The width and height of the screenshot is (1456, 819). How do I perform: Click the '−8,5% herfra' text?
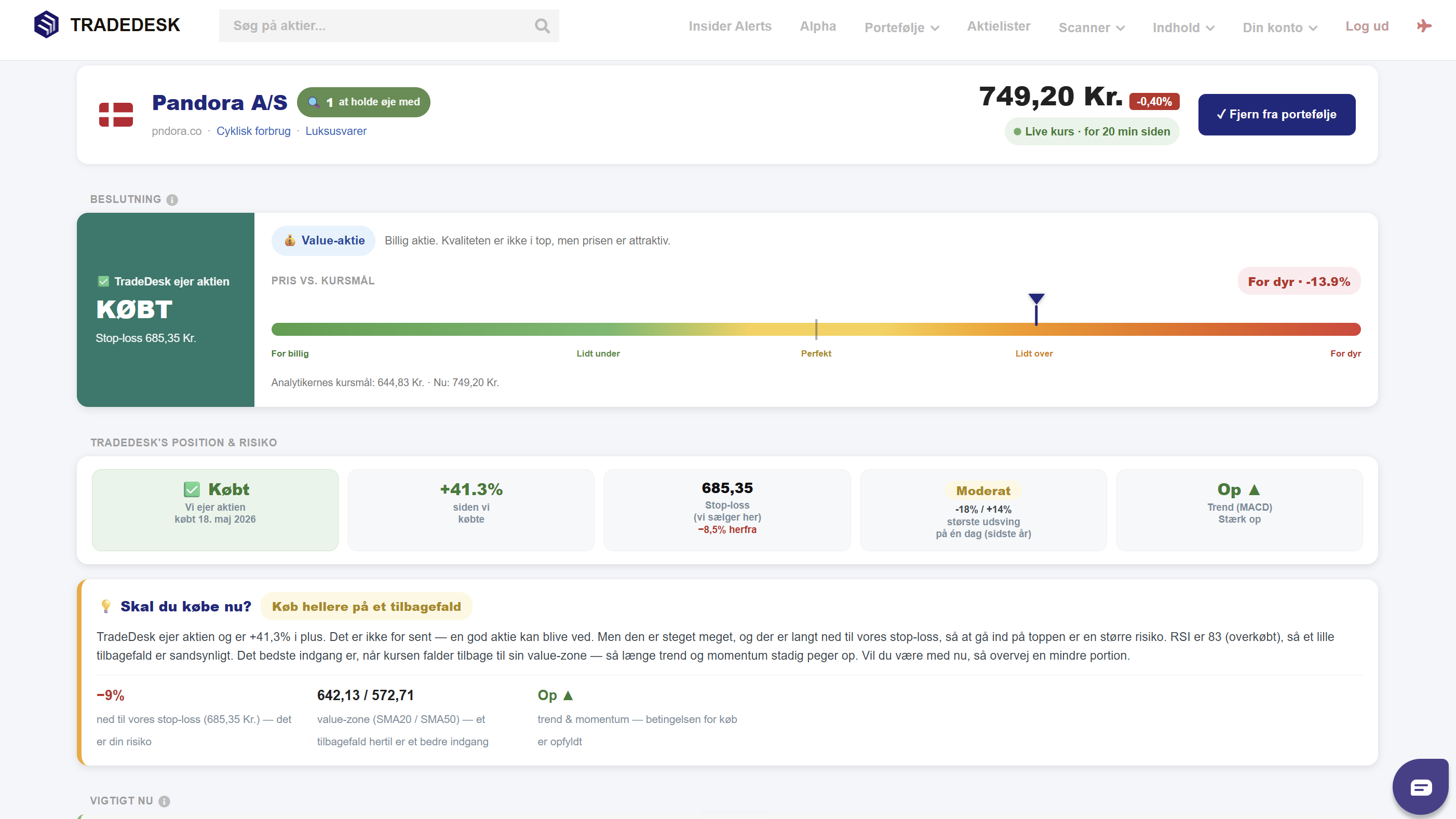pyautogui.click(x=727, y=530)
